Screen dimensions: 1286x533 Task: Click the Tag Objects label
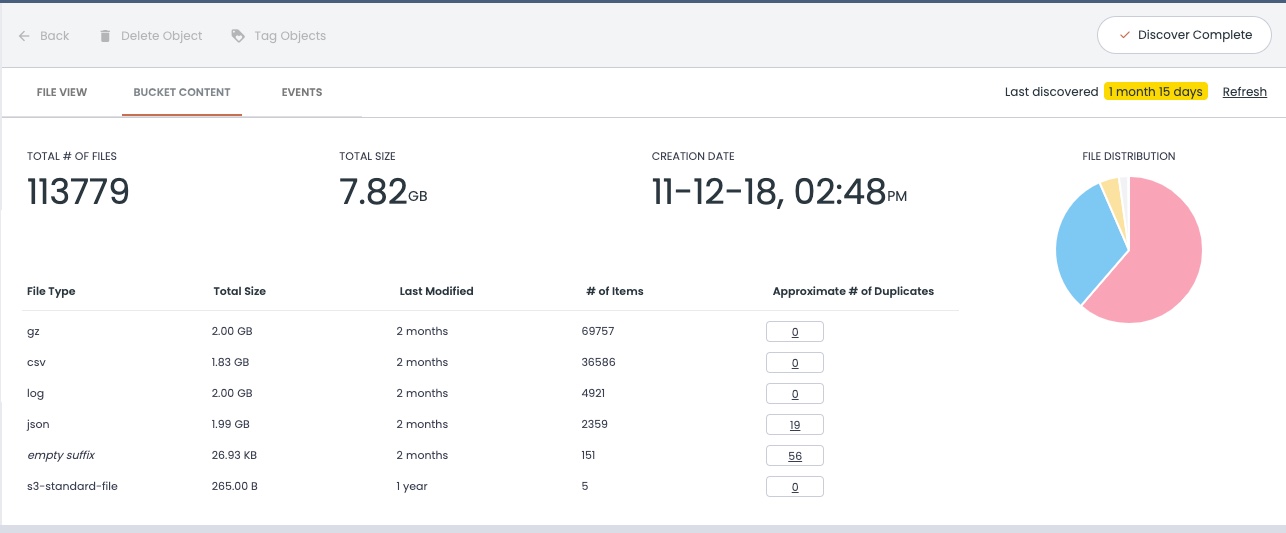(290, 36)
